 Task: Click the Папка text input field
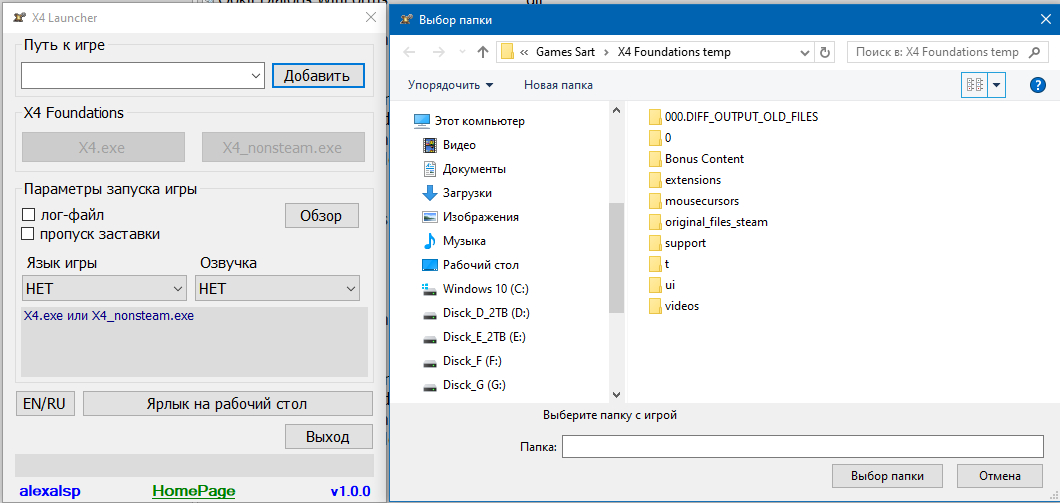(x=802, y=446)
